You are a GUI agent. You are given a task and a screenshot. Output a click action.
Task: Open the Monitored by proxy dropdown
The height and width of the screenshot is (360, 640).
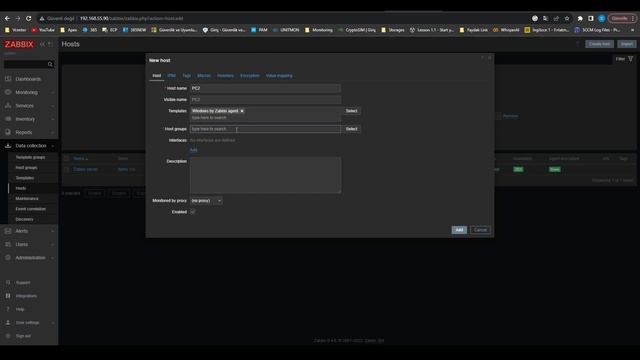click(206, 201)
